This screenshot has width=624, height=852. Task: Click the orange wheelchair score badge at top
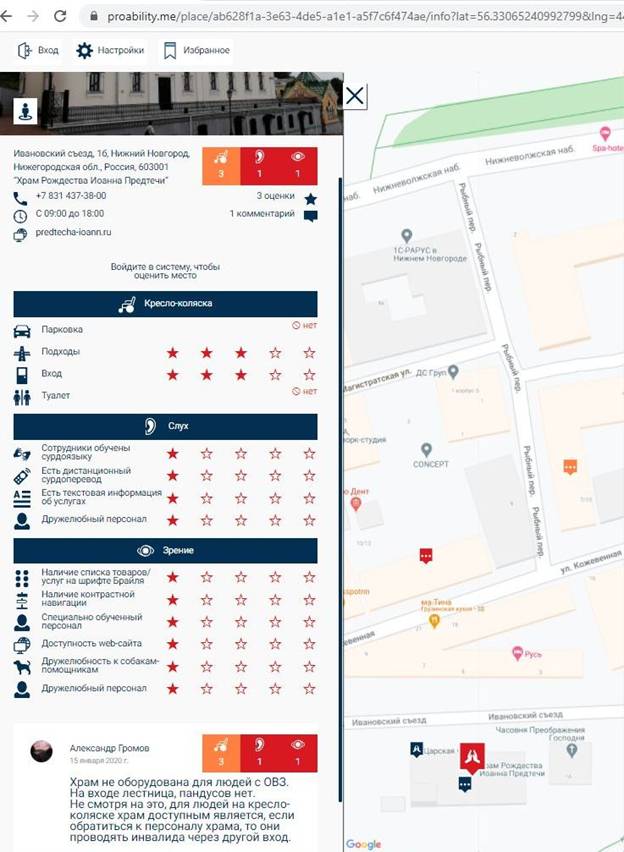(x=221, y=166)
